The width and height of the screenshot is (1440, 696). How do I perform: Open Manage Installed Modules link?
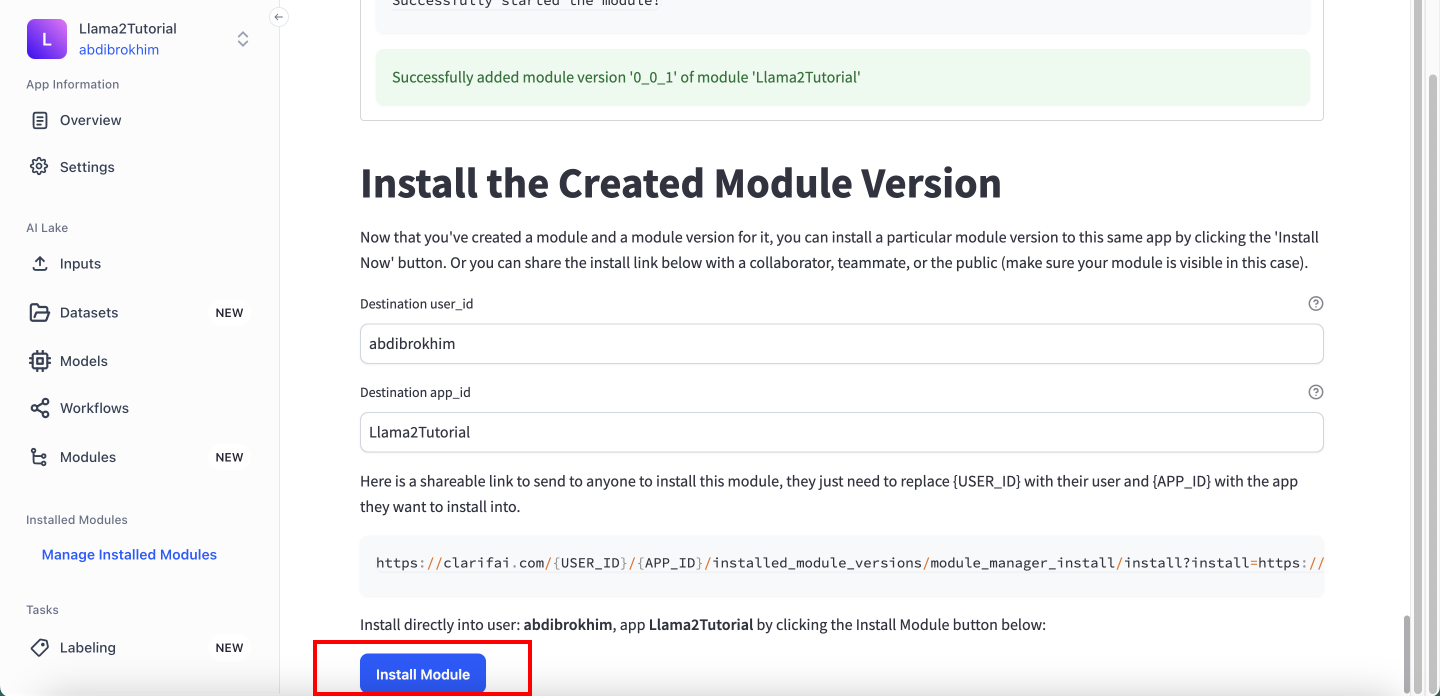tap(129, 554)
